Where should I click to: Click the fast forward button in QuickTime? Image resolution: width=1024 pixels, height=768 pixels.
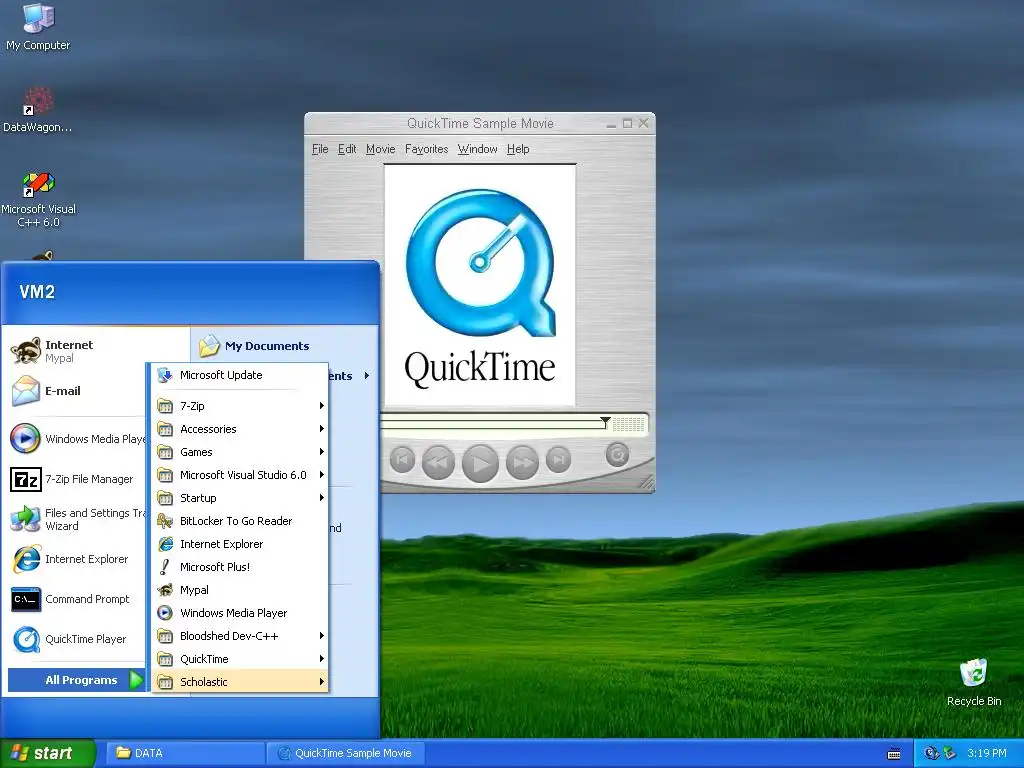(522, 462)
